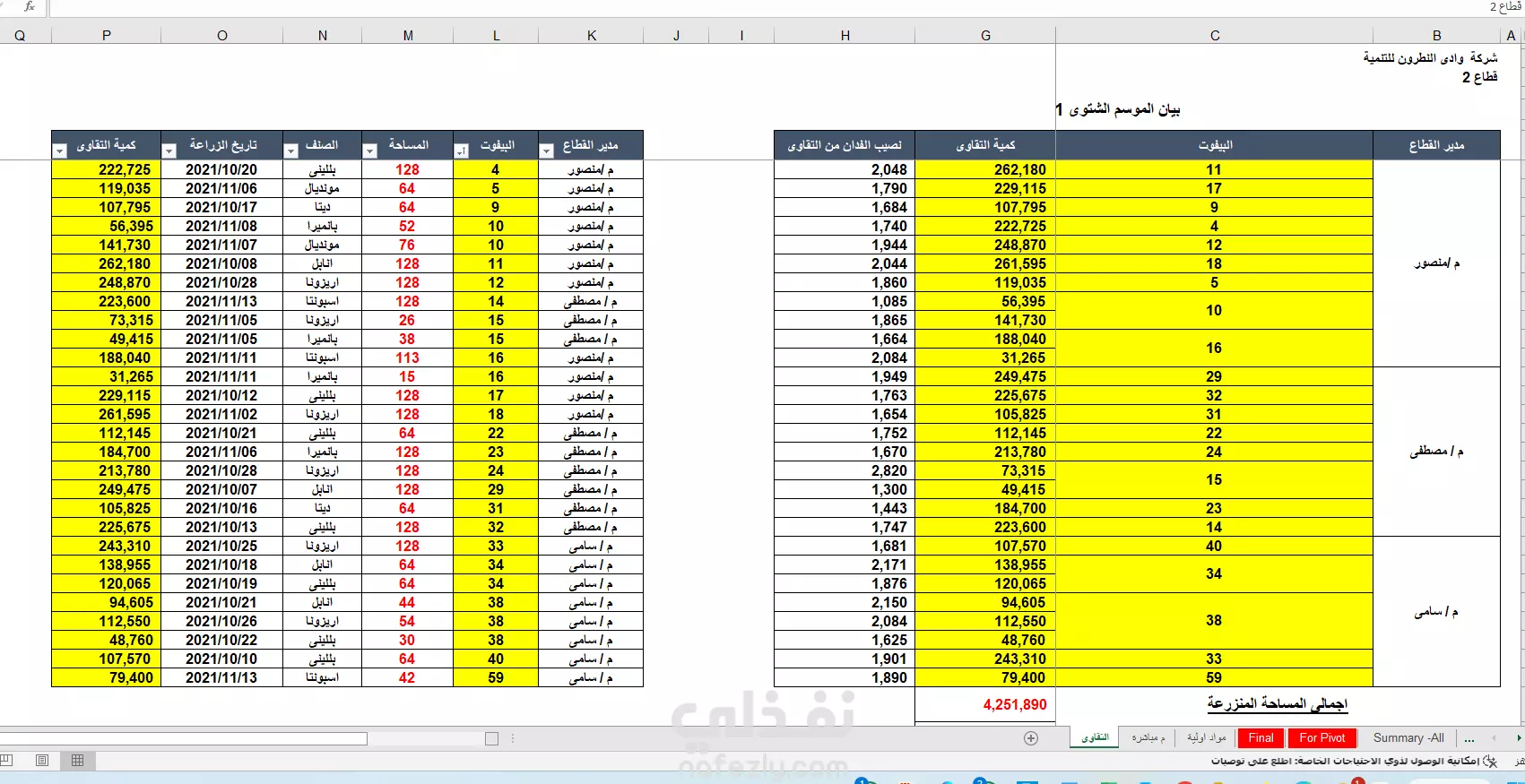Viewport: 1525px width, 784px height.
Task: Select column G header
Action: coord(985,36)
